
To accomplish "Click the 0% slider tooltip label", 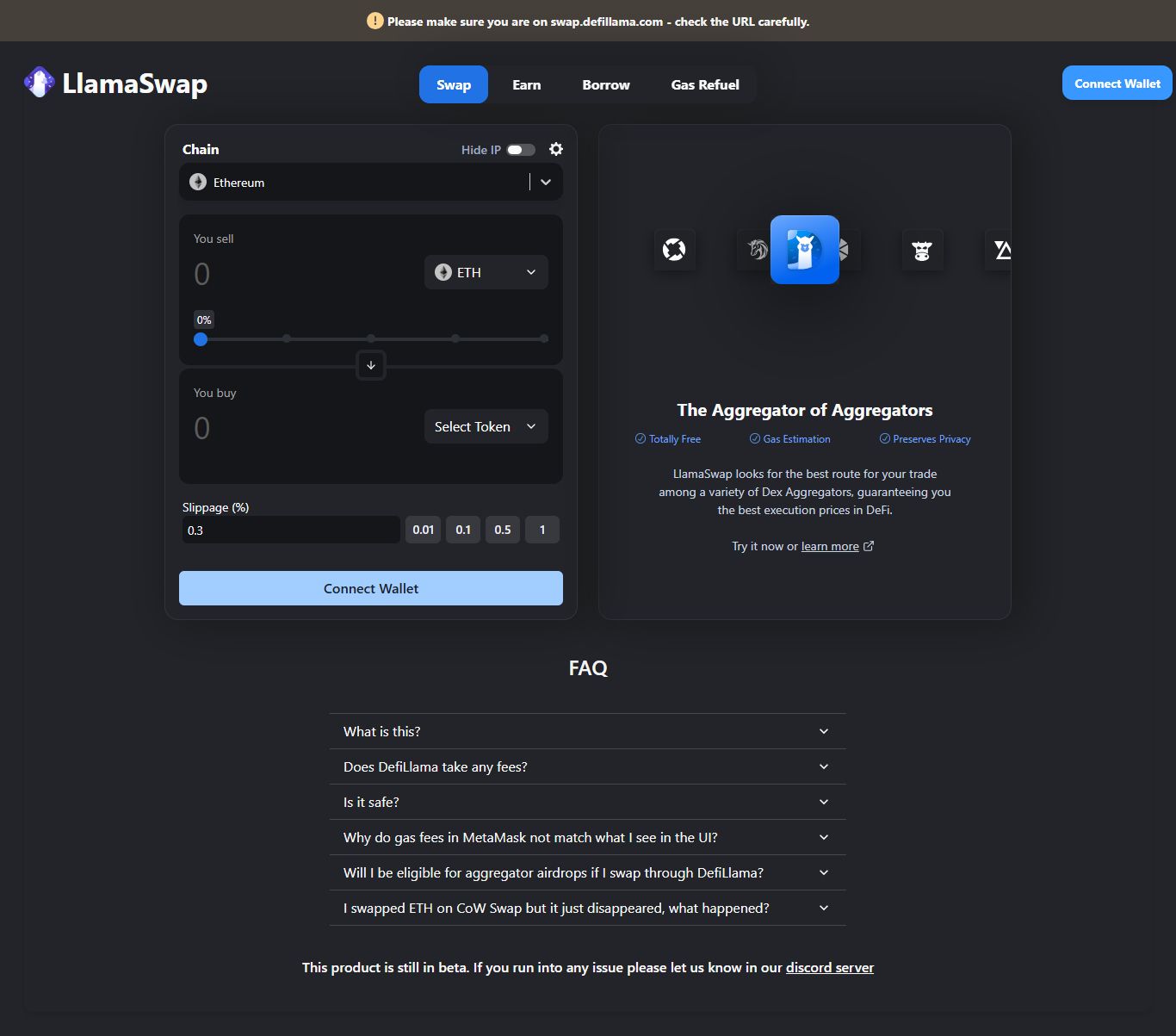I will pyautogui.click(x=204, y=319).
